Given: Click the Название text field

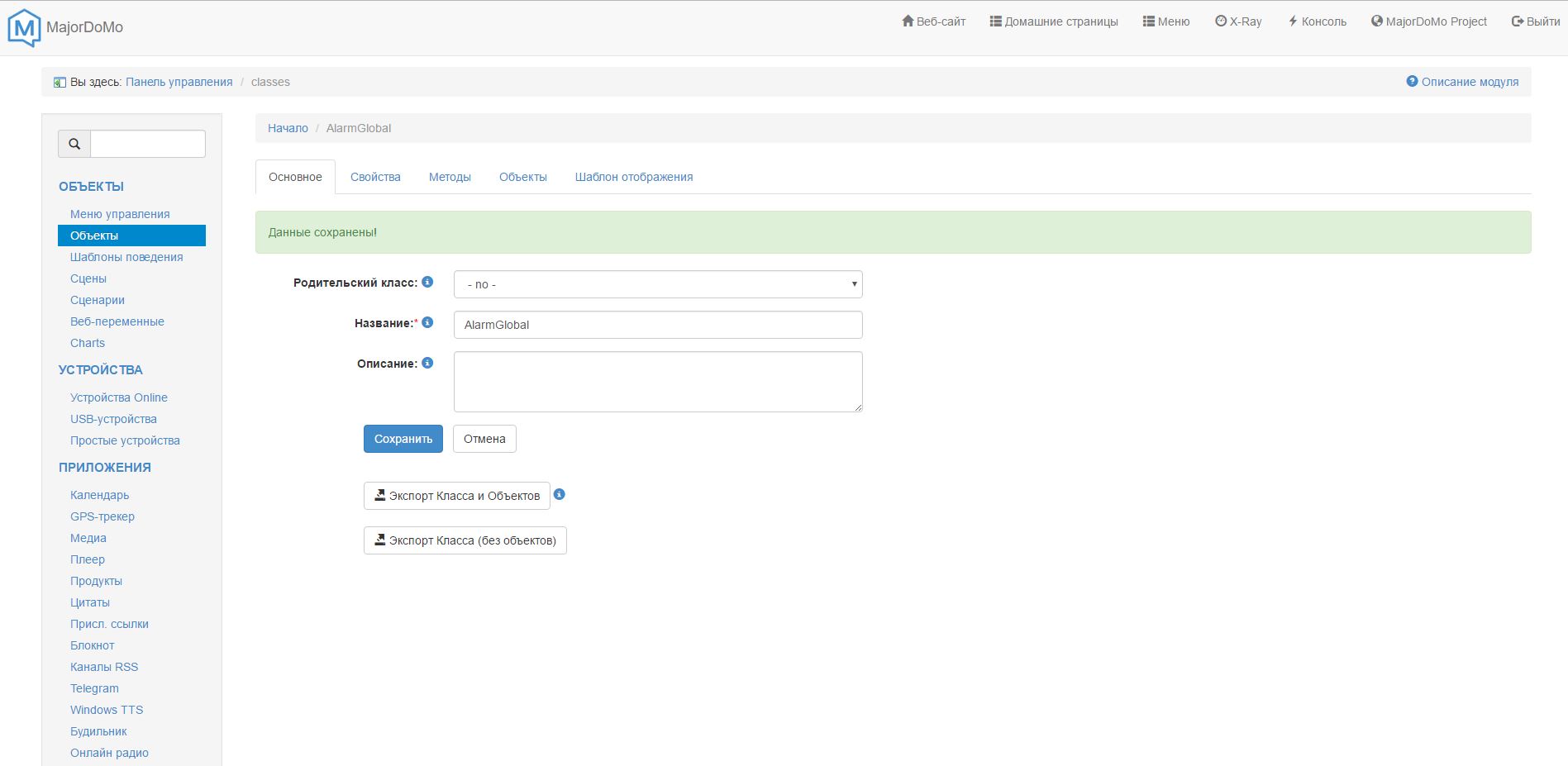Looking at the screenshot, I should (x=658, y=325).
